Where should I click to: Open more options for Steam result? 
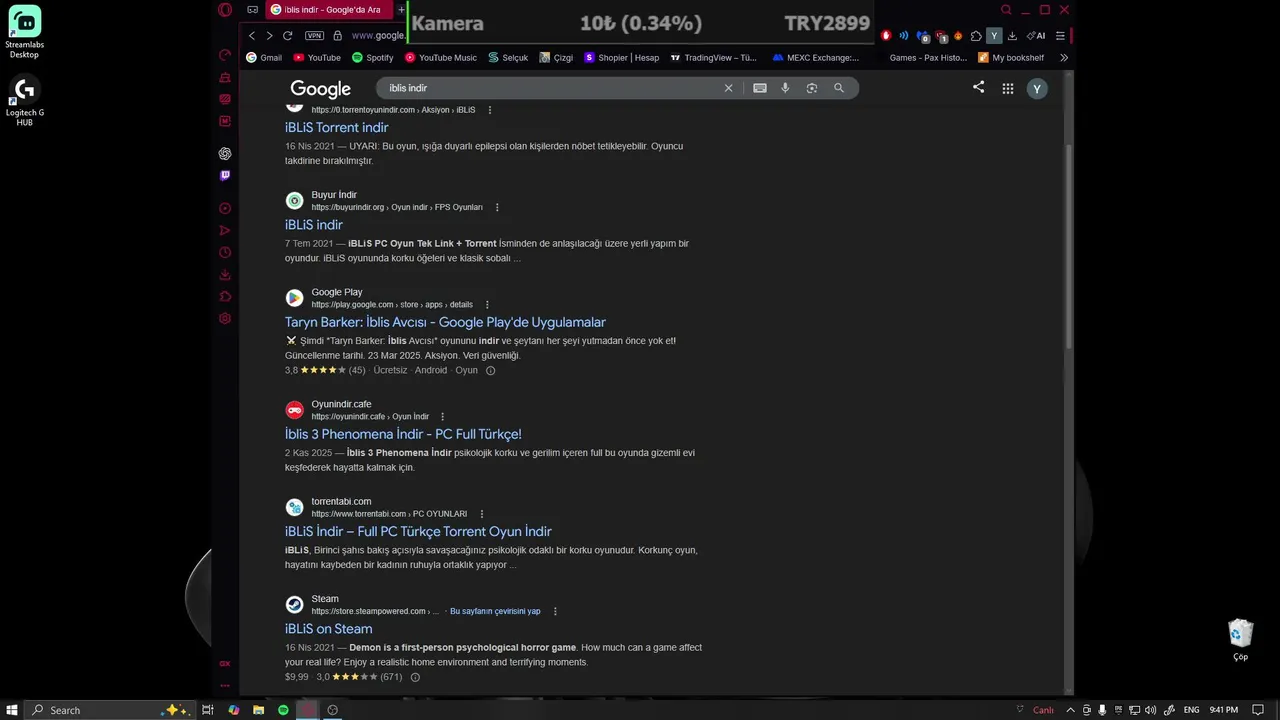[x=555, y=611]
